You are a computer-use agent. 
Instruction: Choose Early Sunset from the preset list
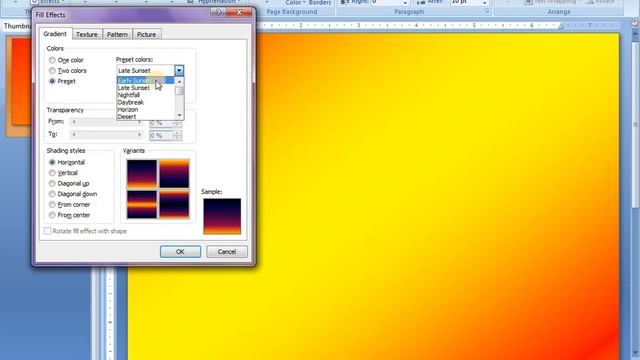pyautogui.click(x=145, y=80)
